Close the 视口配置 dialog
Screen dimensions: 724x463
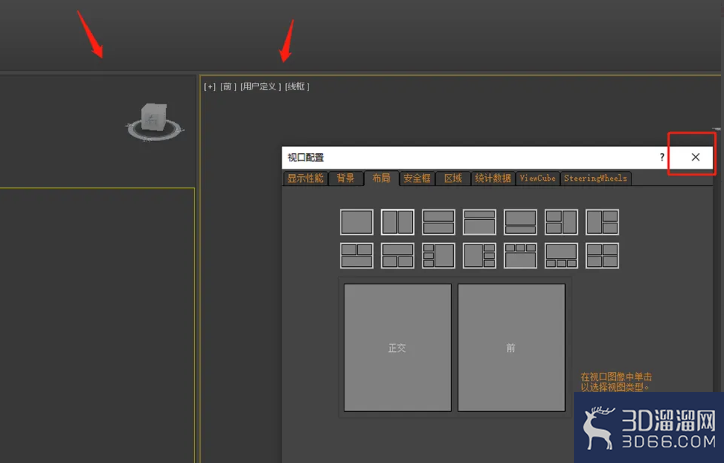click(695, 157)
